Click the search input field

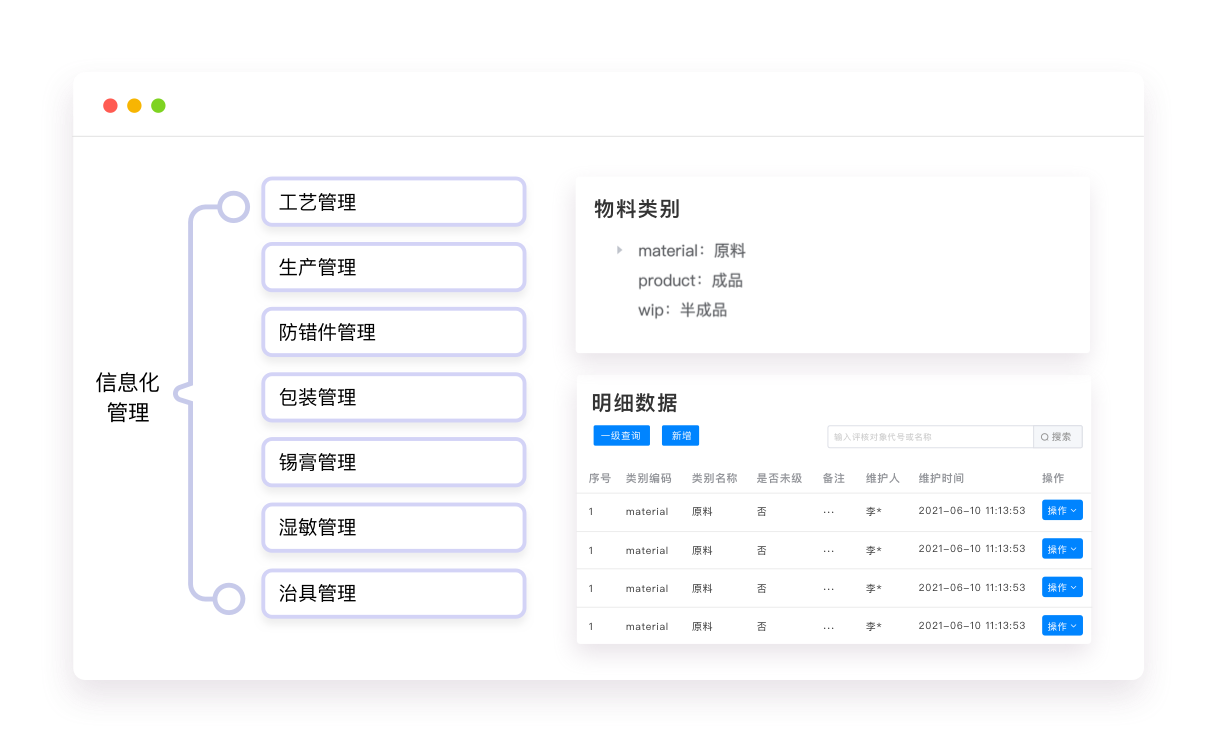[x=929, y=437]
